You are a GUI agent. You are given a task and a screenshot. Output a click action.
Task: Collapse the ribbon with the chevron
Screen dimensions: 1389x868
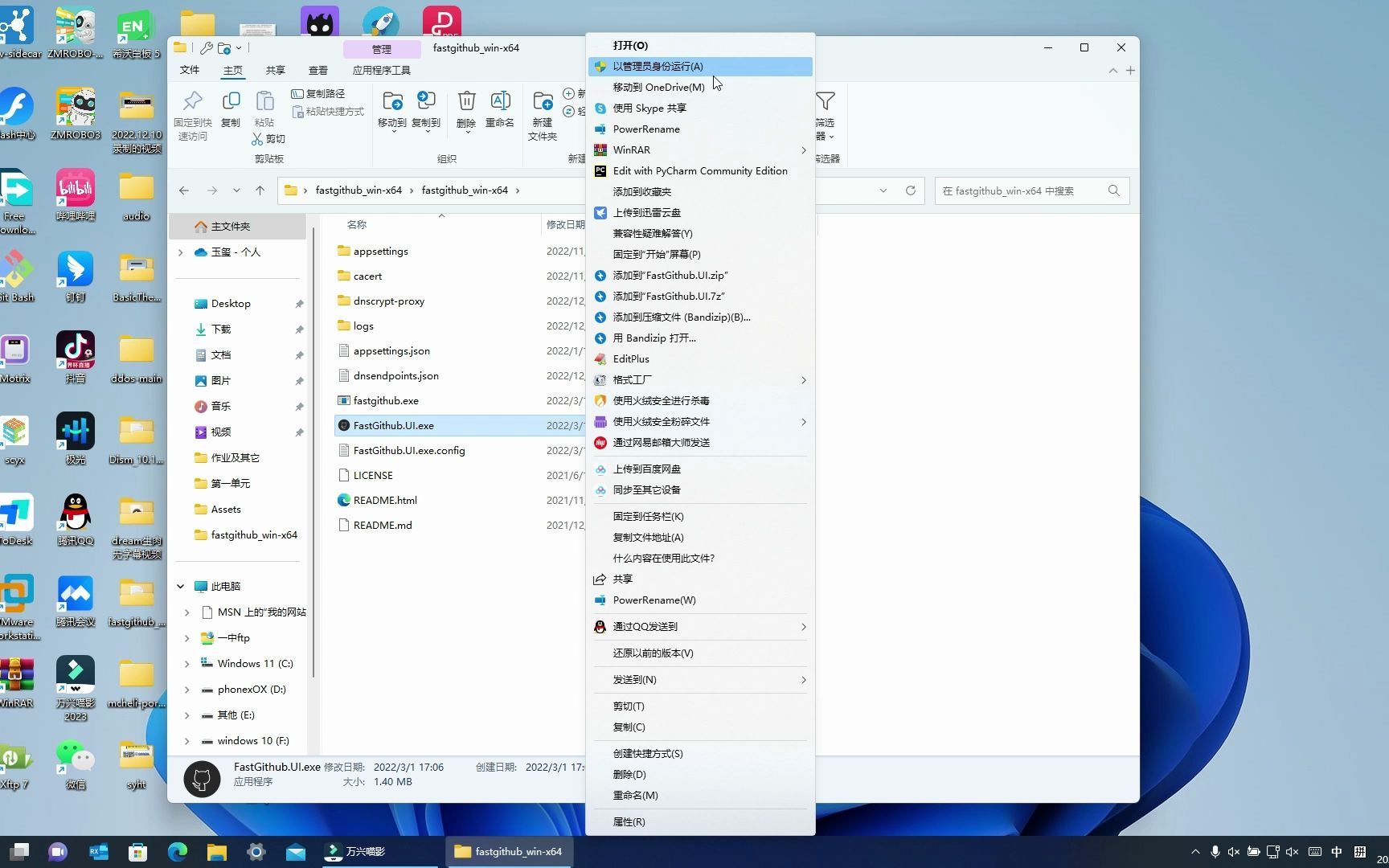tap(1112, 71)
